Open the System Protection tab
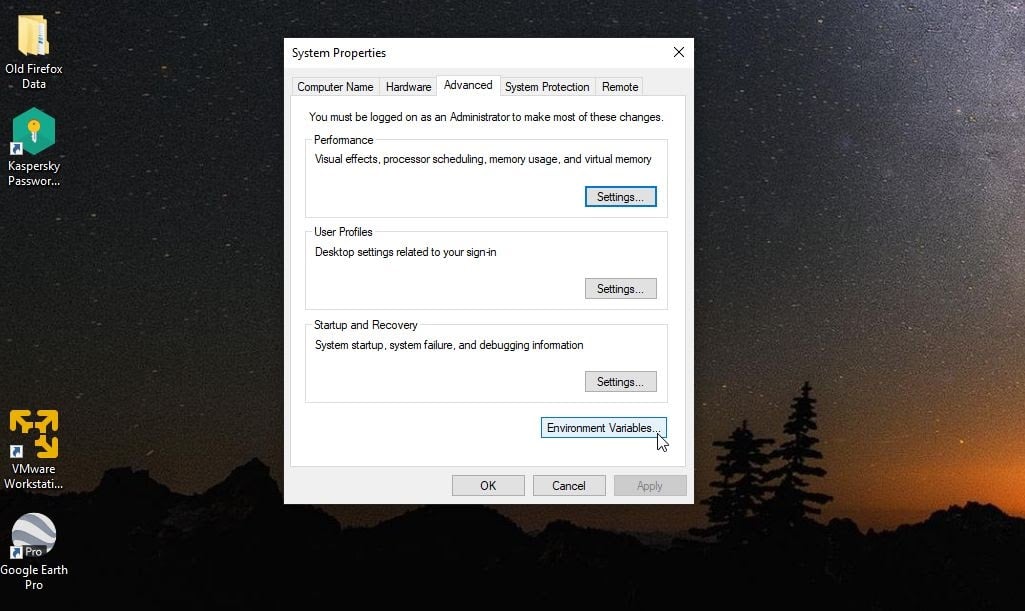 [547, 86]
